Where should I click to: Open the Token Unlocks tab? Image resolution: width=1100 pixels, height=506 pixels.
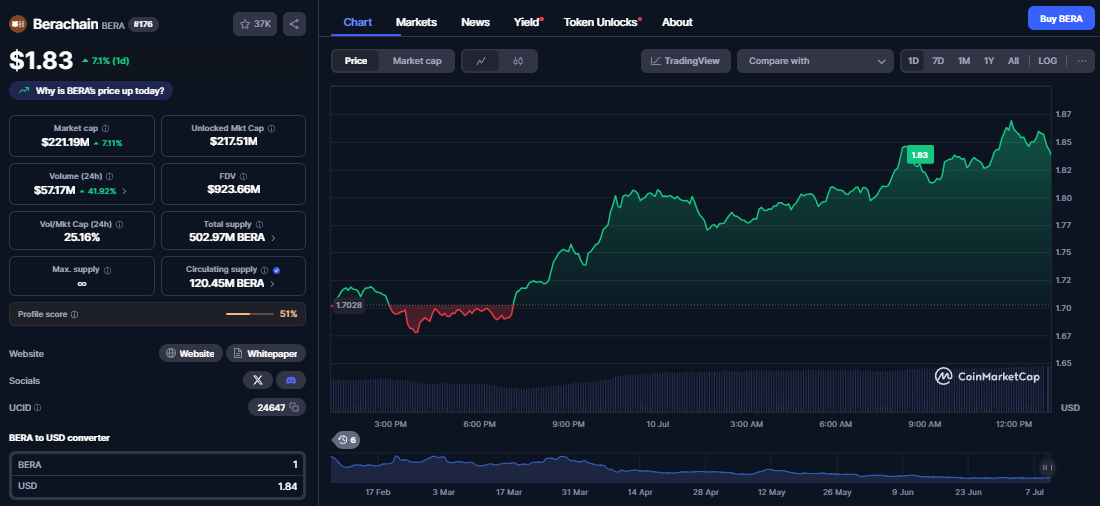[603, 22]
